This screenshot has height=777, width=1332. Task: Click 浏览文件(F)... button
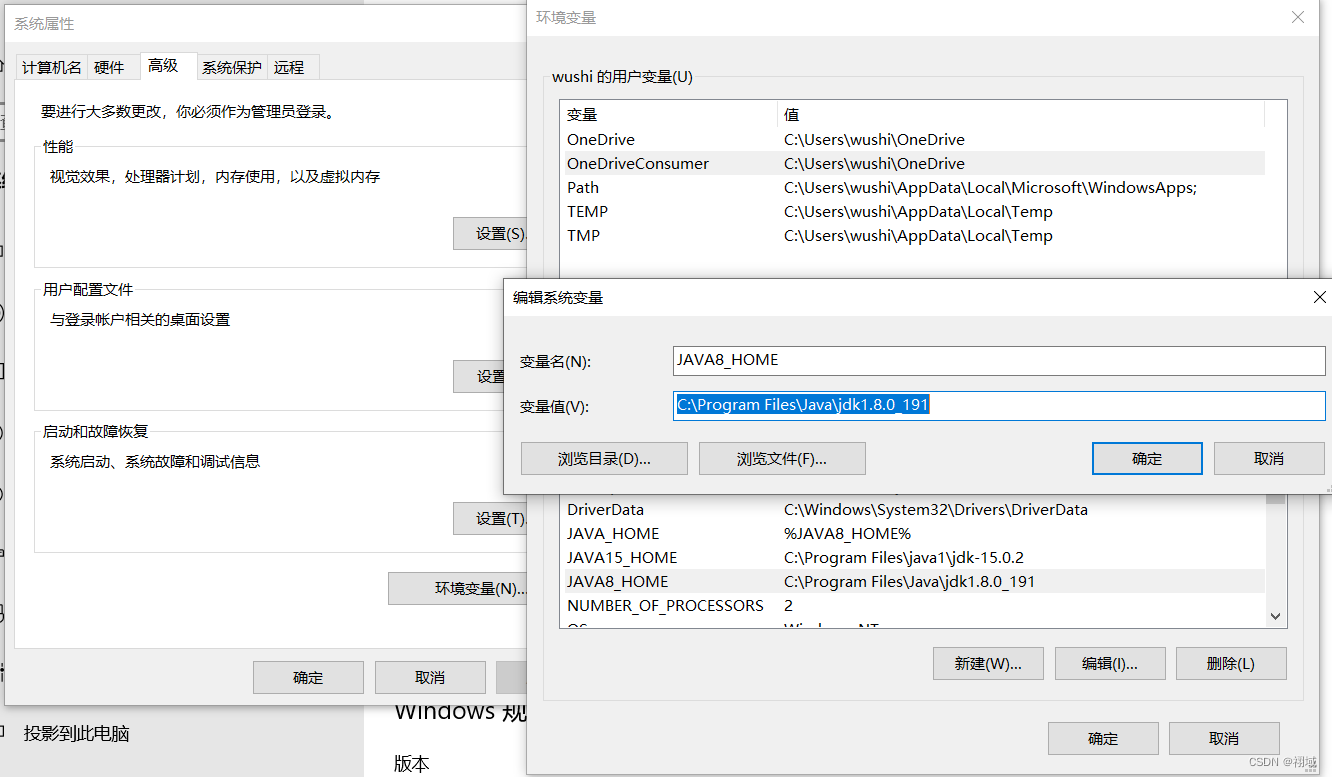click(x=782, y=459)
